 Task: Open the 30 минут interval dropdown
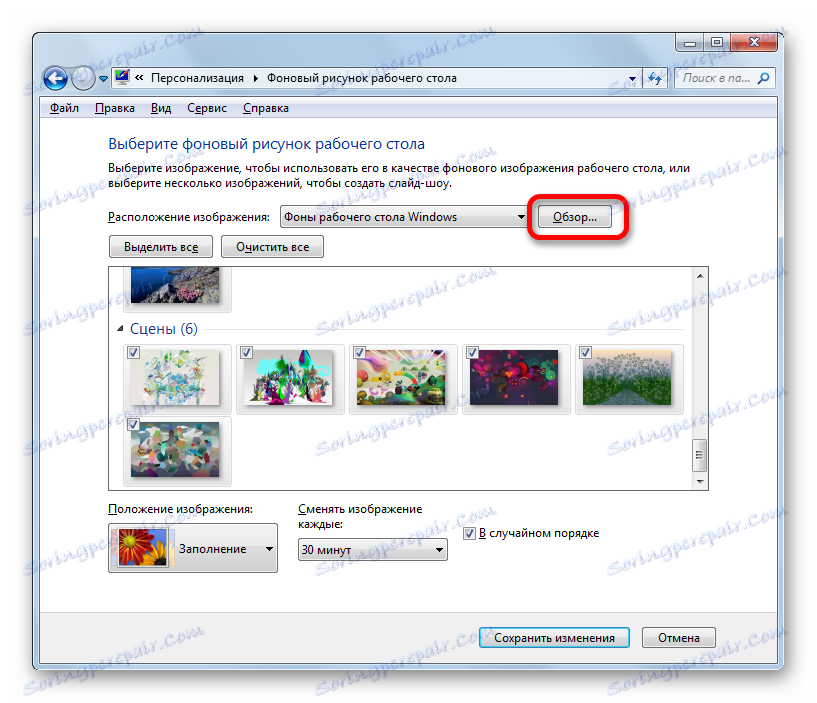[x=373, y=550]
